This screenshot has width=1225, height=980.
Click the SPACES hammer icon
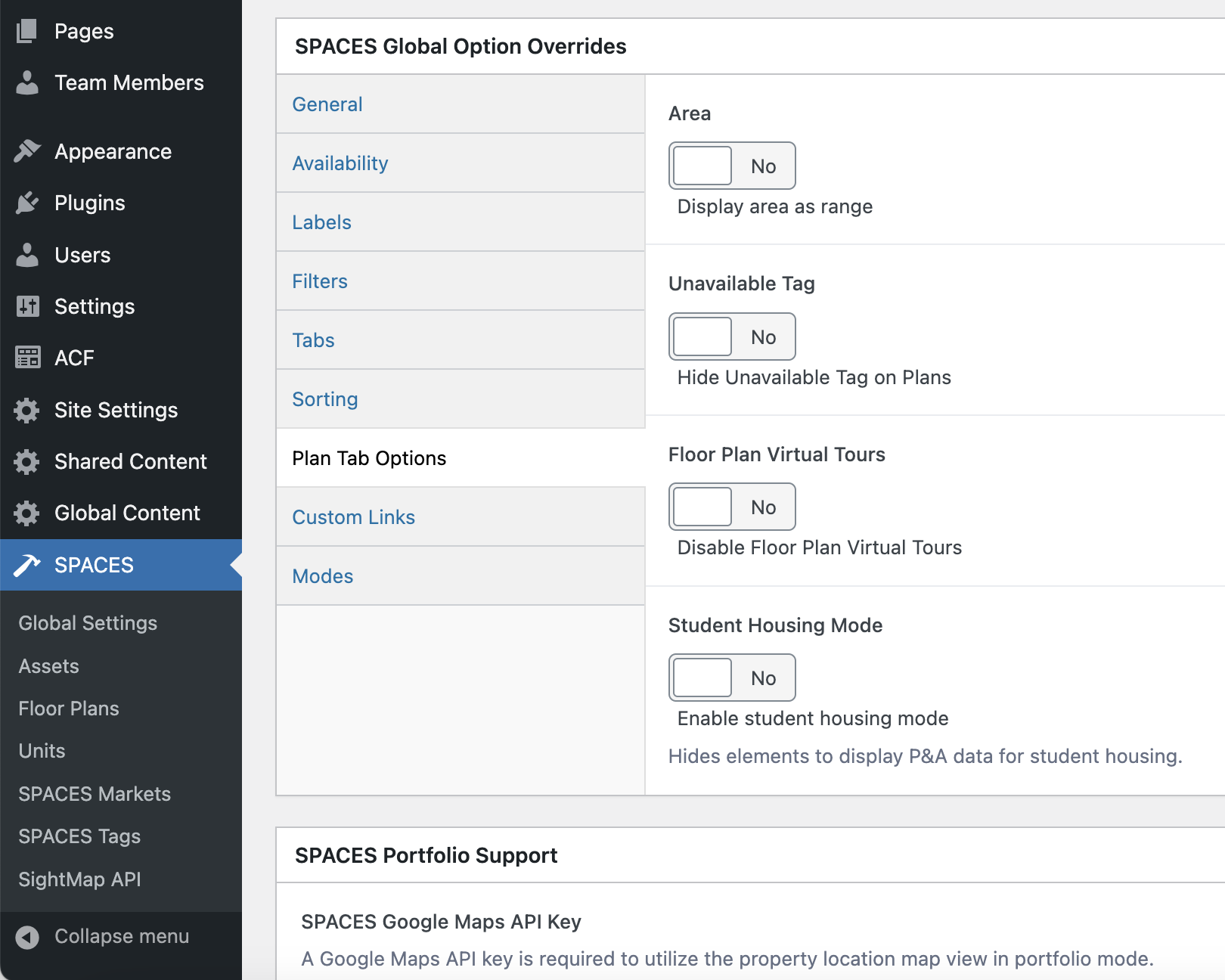coord(26,565)
